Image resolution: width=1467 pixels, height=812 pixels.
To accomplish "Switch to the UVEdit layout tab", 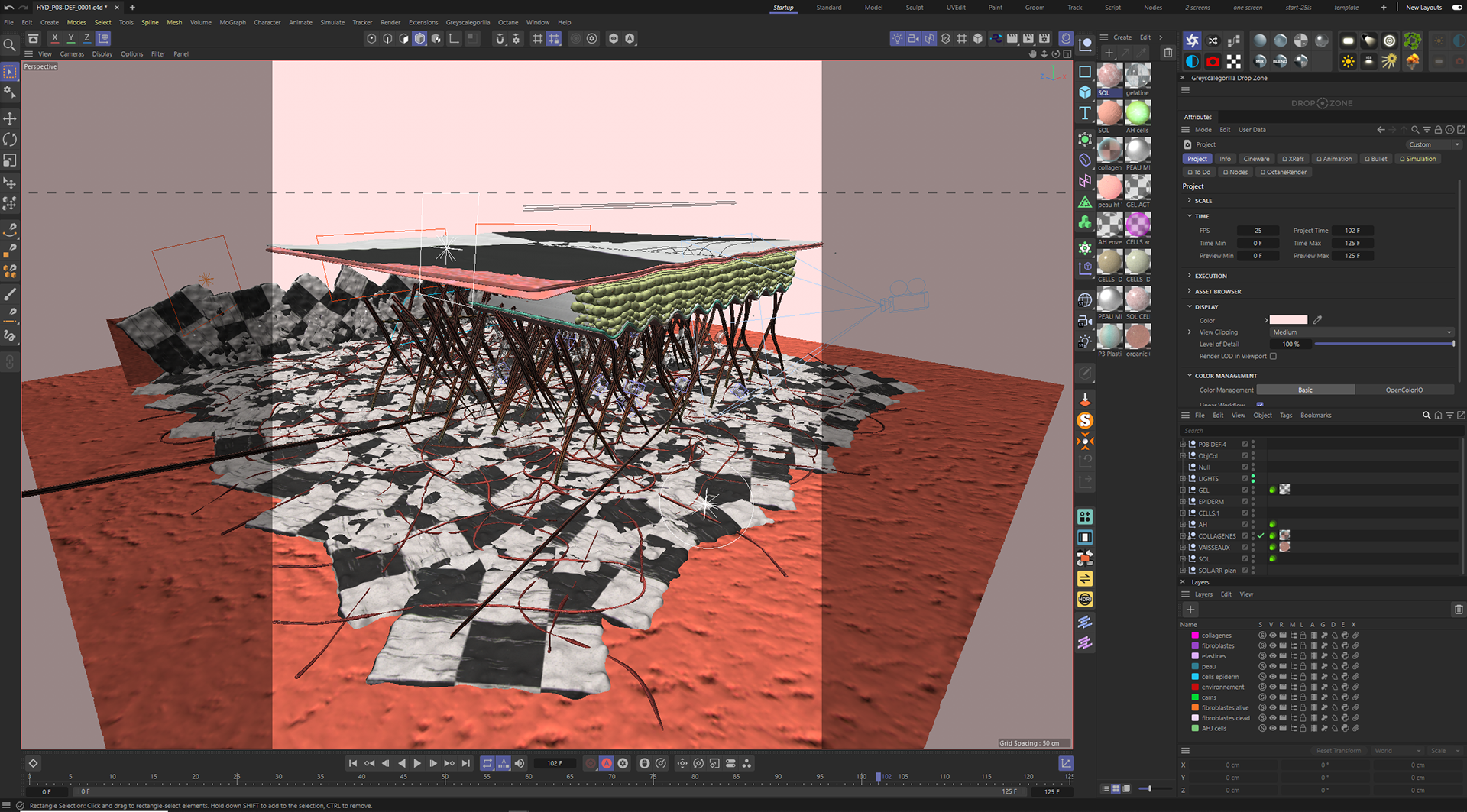I will click(x=956, y=8).
